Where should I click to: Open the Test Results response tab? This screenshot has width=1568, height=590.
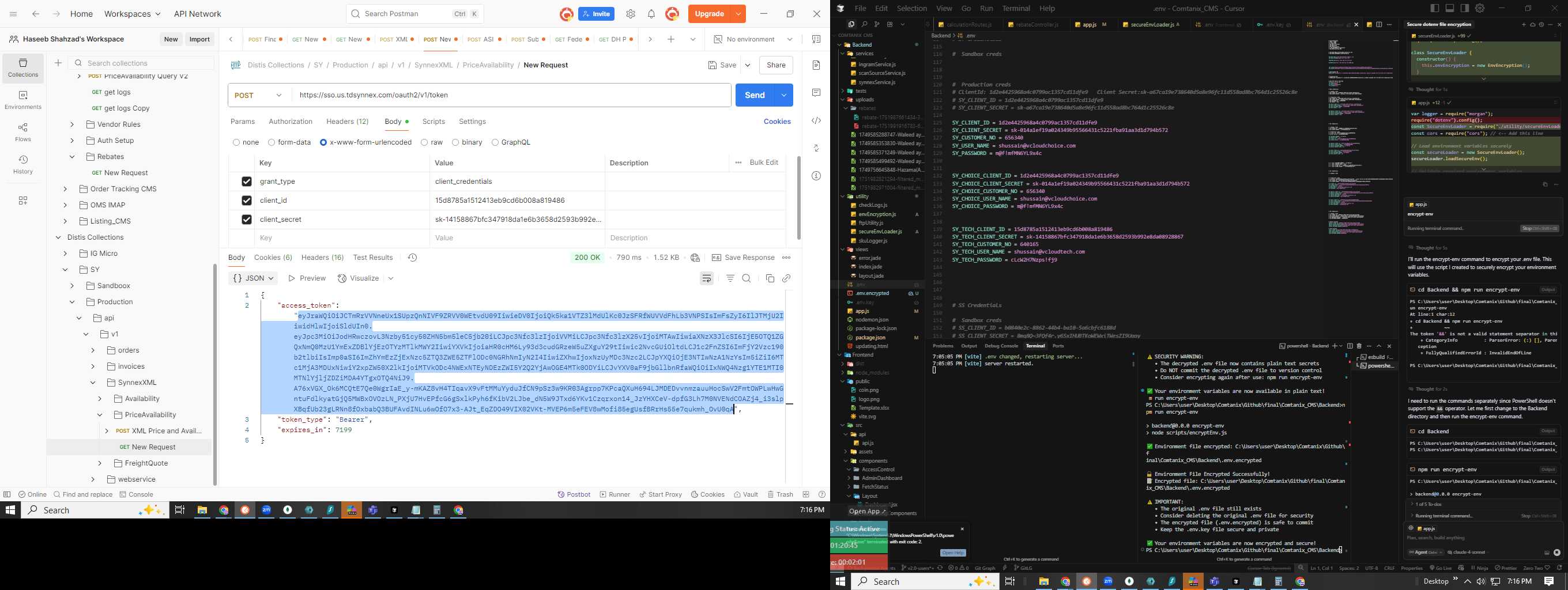[x=372, y=258]
